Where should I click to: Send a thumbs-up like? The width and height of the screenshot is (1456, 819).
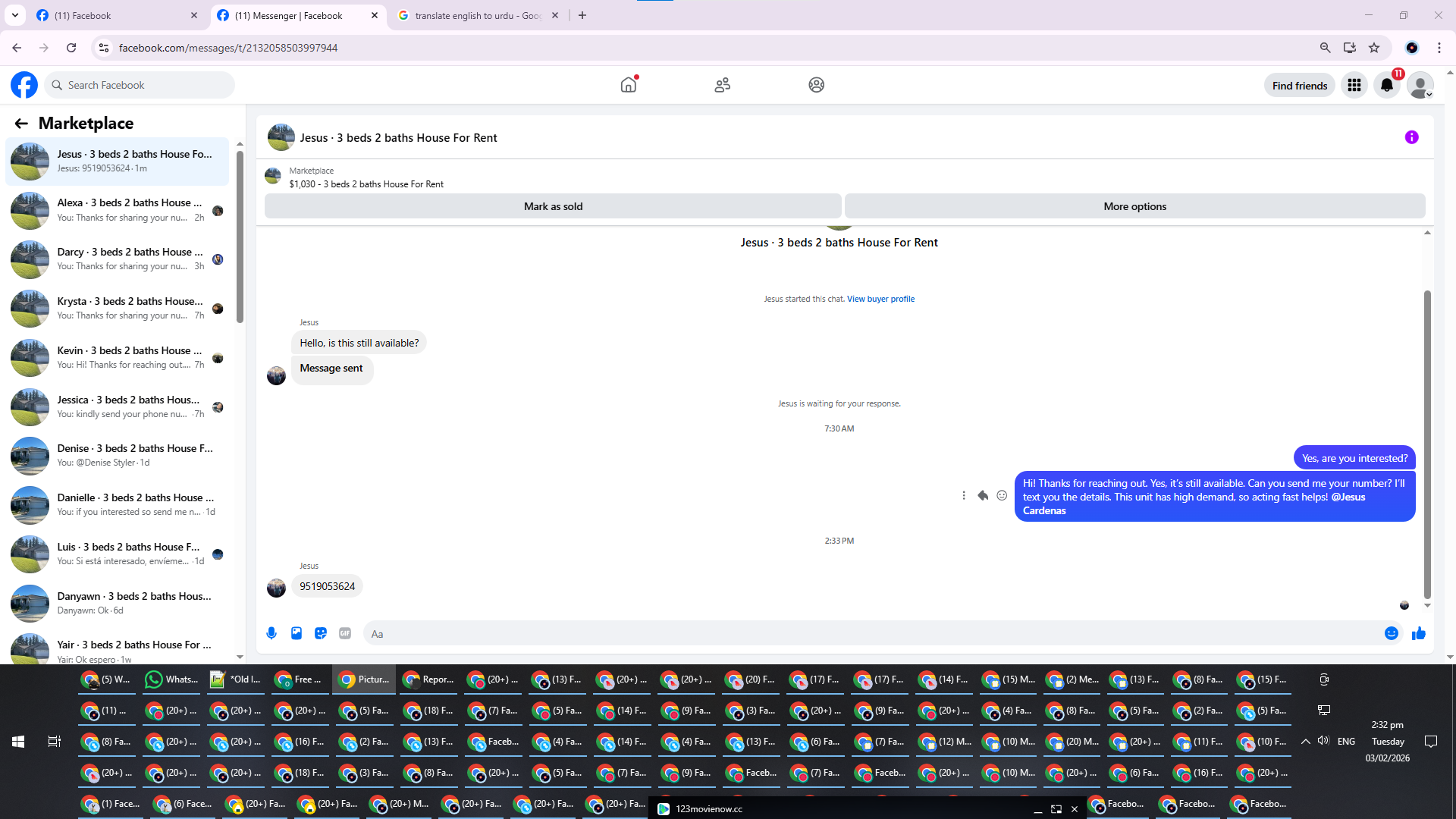pyautogui.click(x=1419, y=633)
